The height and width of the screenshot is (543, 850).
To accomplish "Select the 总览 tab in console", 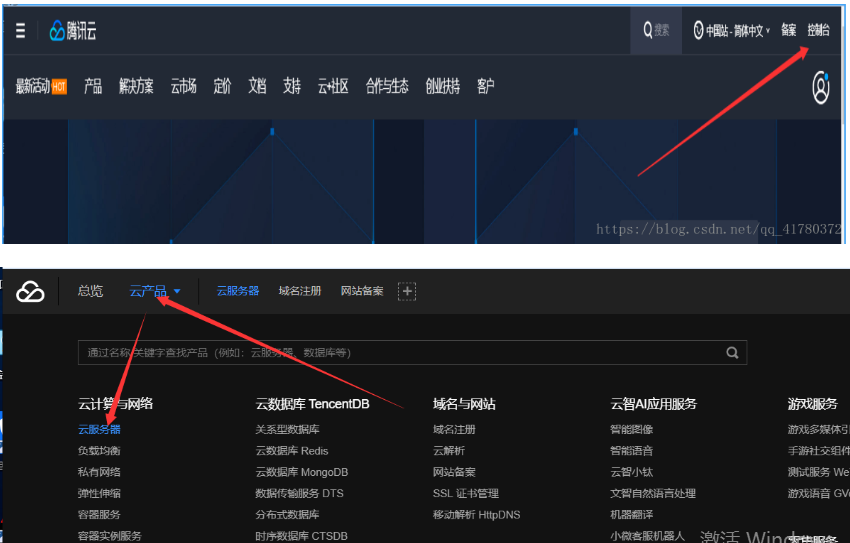I will tap(90, 291).
